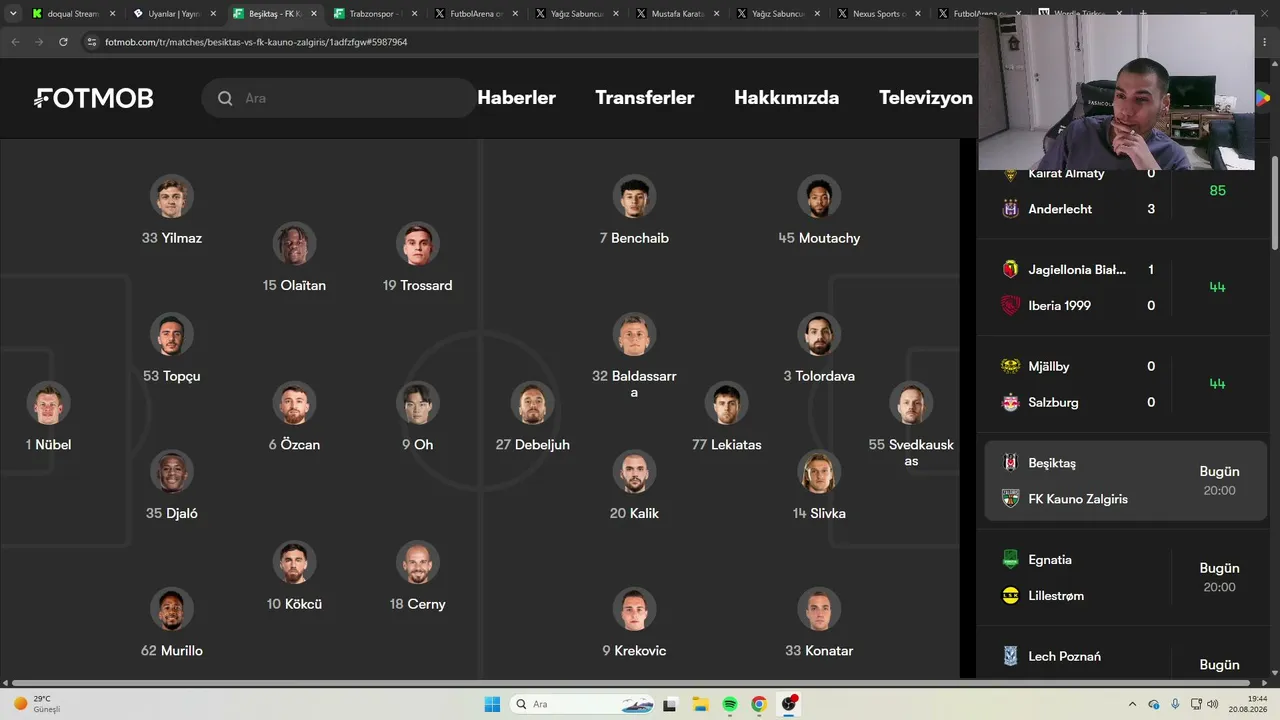This screenshot has height=720, width=1280.
Task: Click the Anderlecht club crest
Action: (x=1010, y=209)
